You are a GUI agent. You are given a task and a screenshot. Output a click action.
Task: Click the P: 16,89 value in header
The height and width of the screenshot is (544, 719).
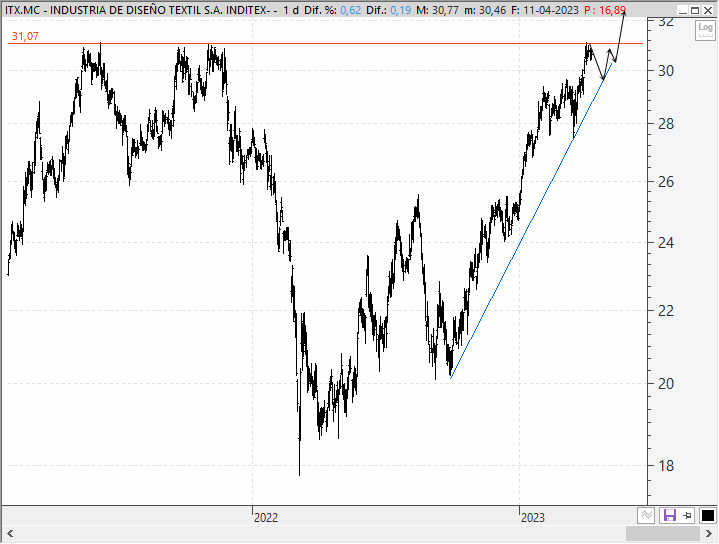605,10
